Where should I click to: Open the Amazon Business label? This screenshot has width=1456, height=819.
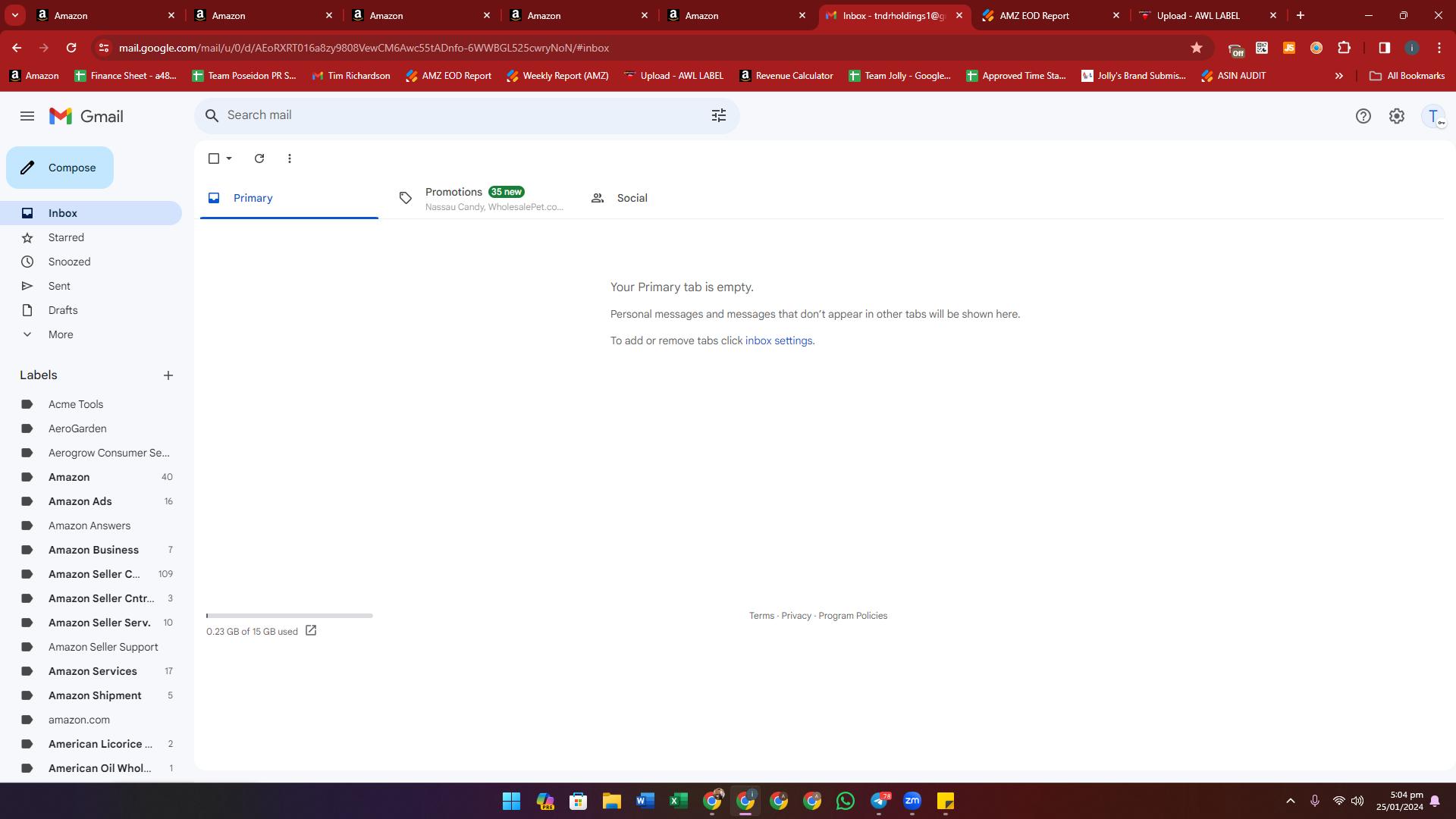point(91,550)
